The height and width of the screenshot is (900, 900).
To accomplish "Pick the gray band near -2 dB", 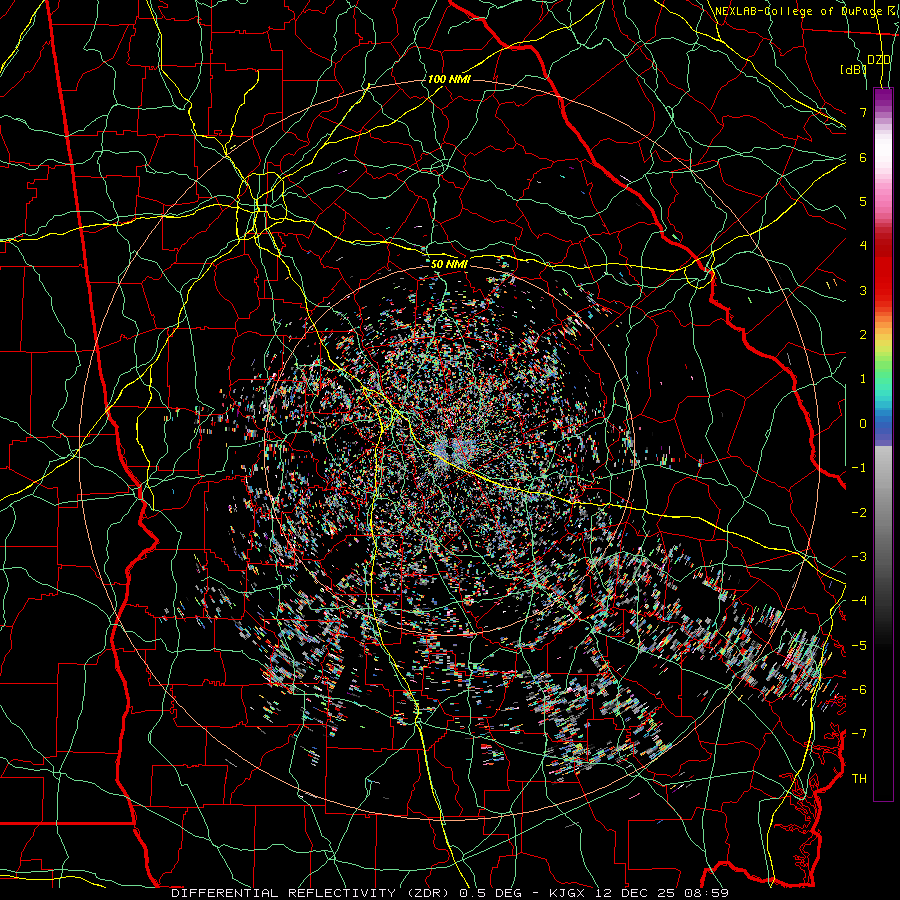I will tap(883, 513).
